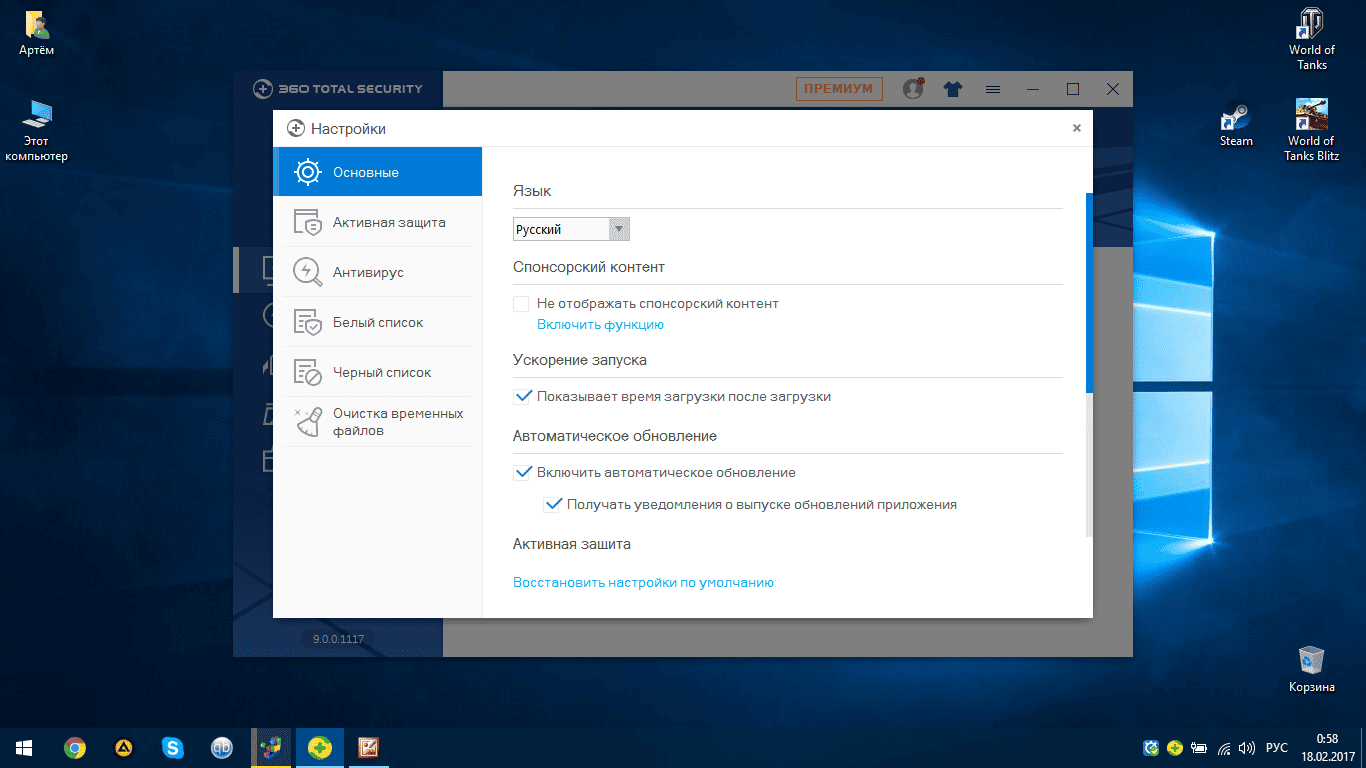Launch Google Chrome from the taskbar
The width and height of the screenshot is (1366, 768).
[74, 747]
